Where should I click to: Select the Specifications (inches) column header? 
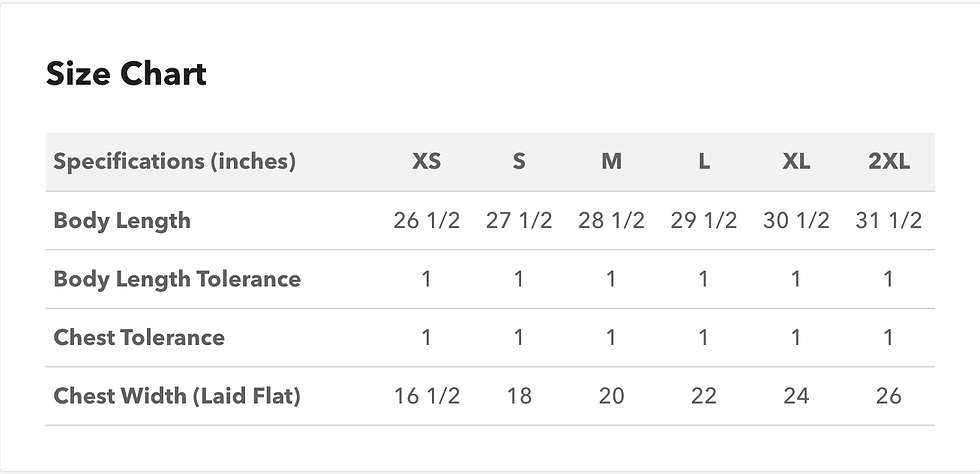[x=174, y=161]
